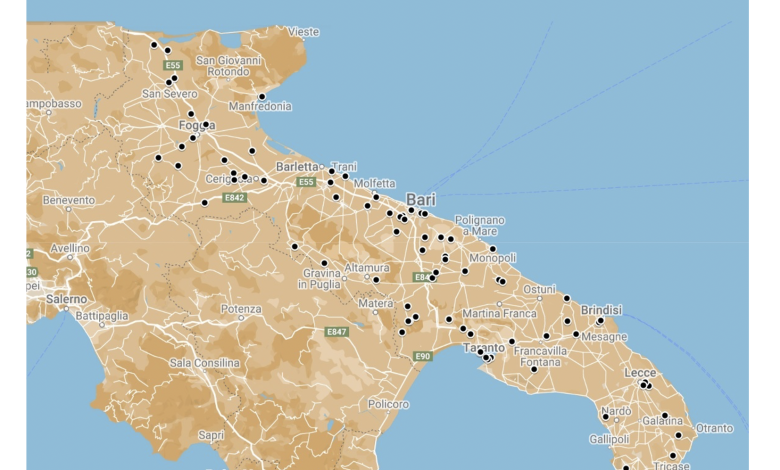Select the Brindisi city label
The image size is (780, 470).
(601, 310)
